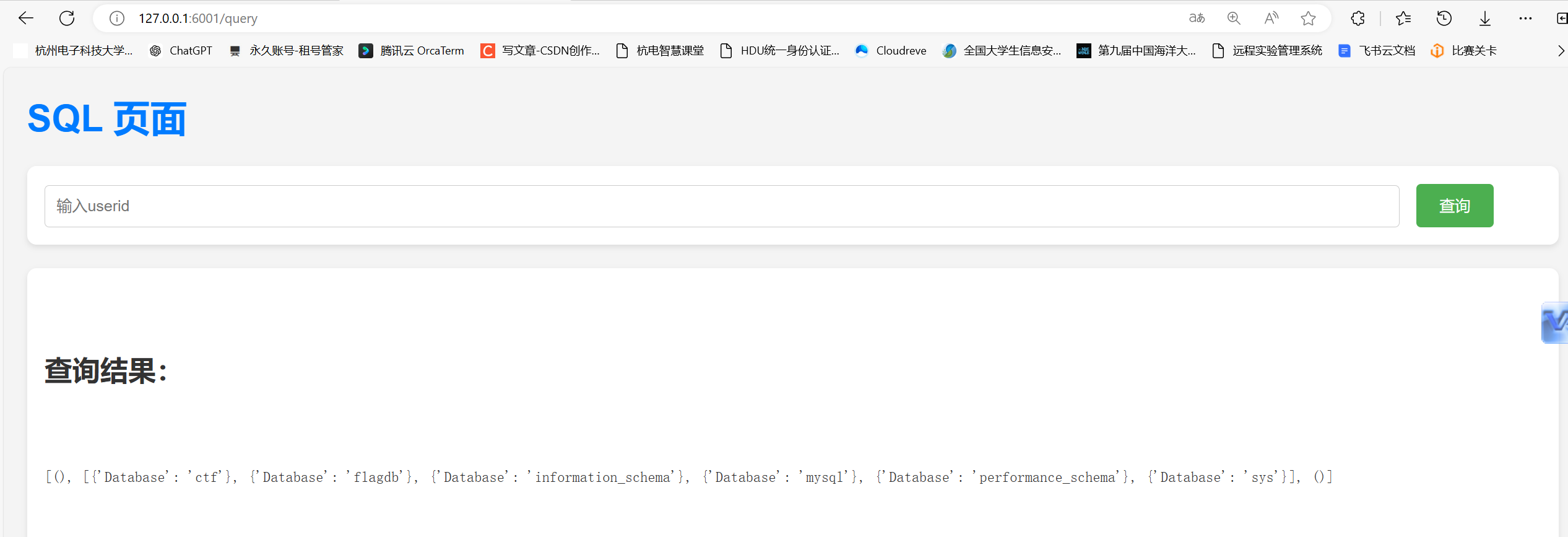Viewport: 1568px width, 537px height.
Task: Click the 查询结果 heading
Action: click(x=106, y=371)
